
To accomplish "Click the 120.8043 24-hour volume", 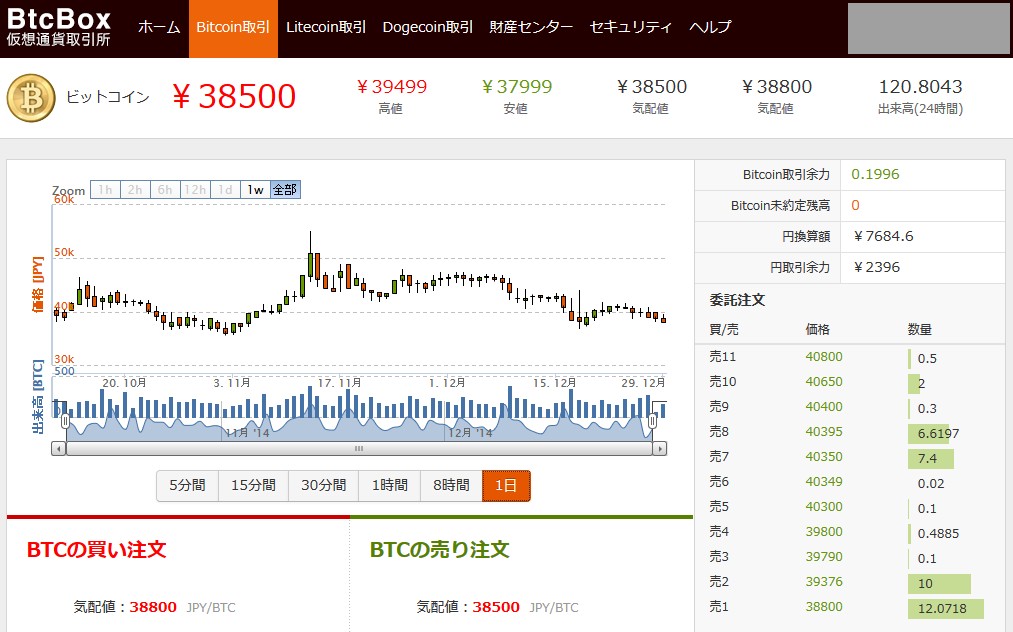I will (920, 87).
